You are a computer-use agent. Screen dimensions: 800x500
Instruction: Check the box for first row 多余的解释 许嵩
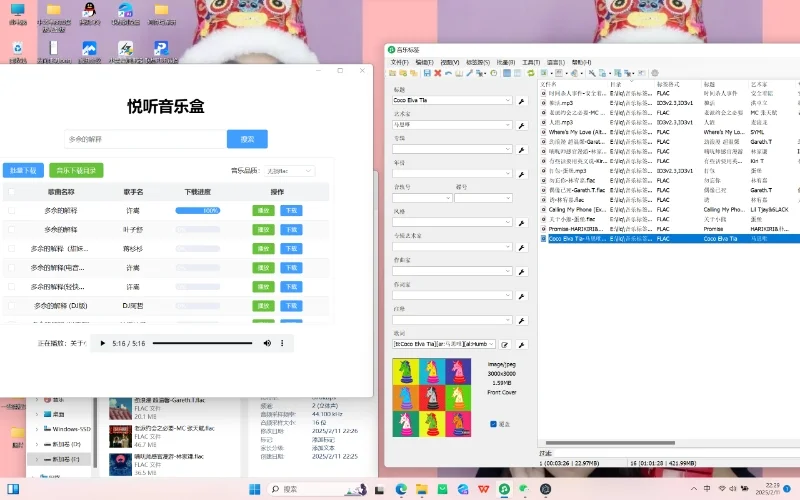pos(11,210)
